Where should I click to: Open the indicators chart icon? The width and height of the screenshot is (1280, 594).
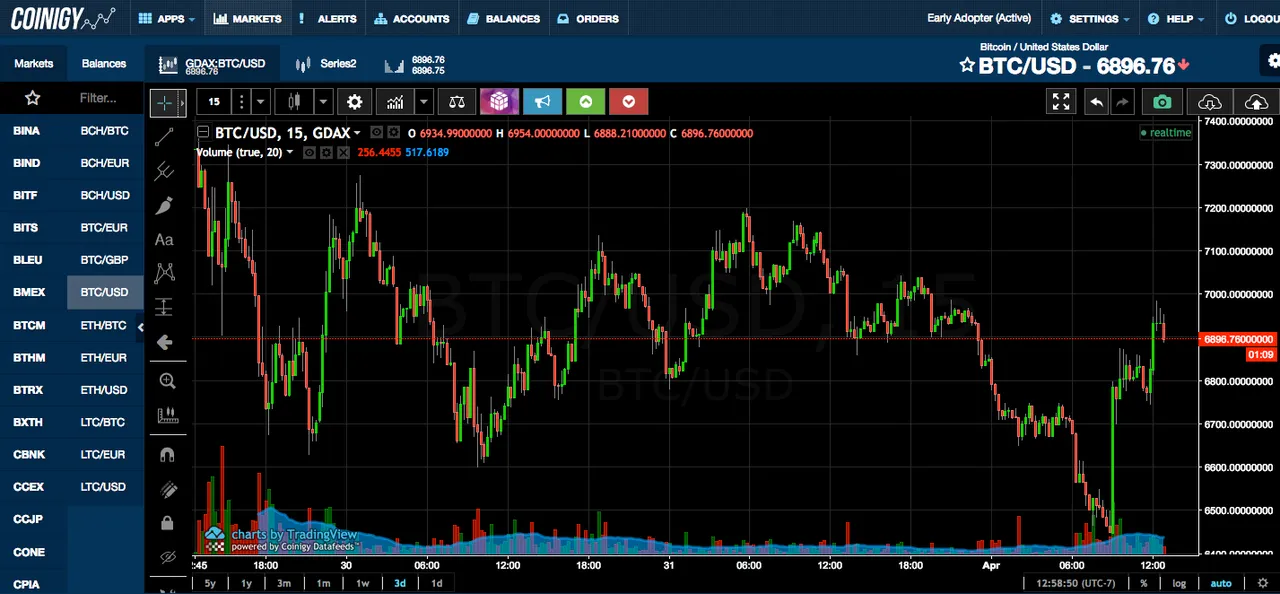tap(396, 102)
